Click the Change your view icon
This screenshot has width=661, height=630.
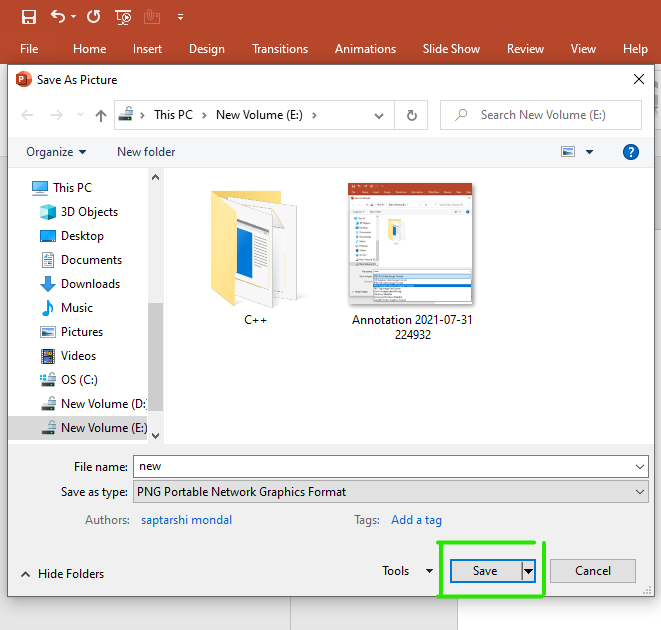568,152
